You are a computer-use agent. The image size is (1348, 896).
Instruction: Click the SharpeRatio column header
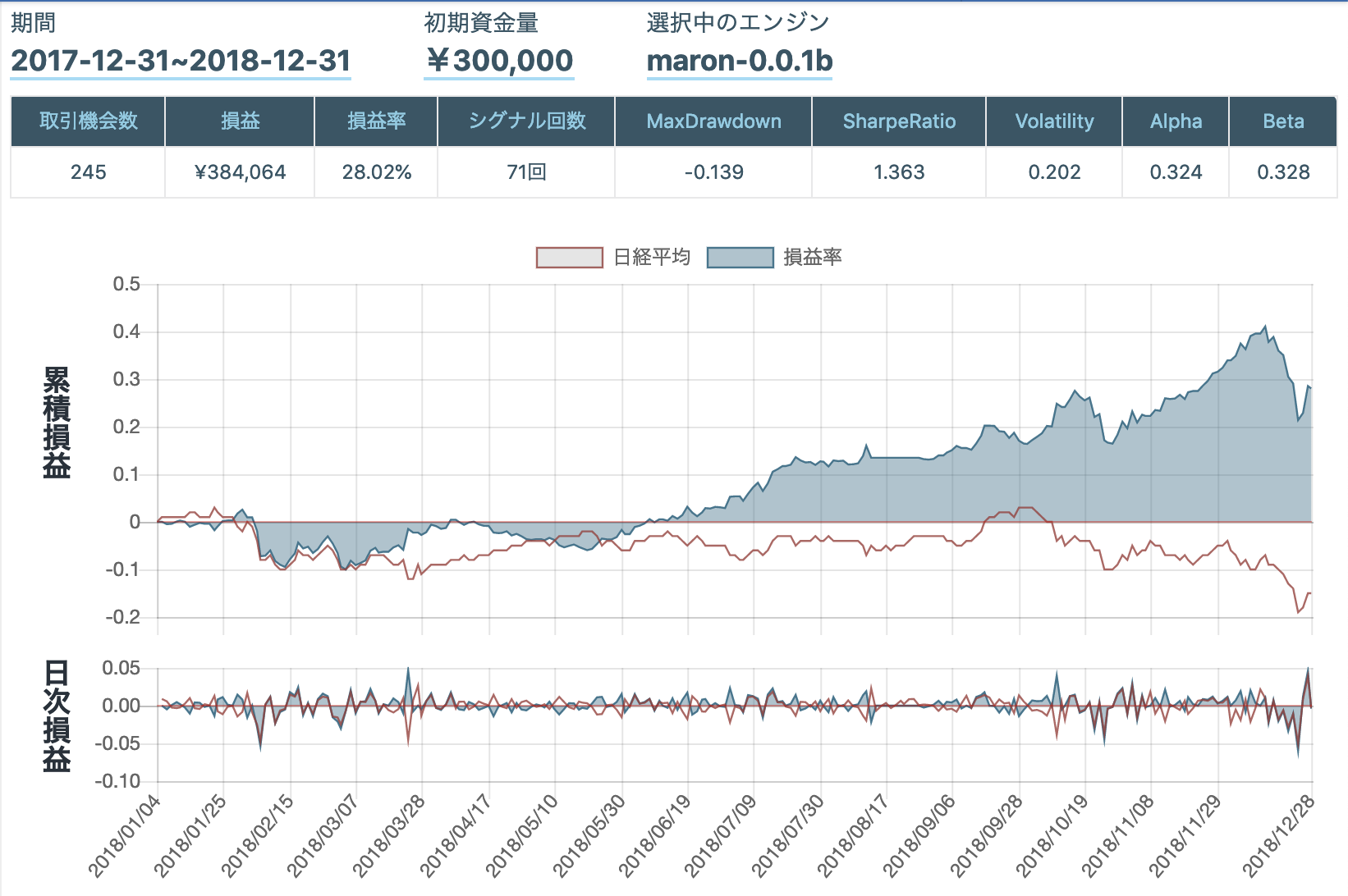pyautogui.click(x=899, y=121)
